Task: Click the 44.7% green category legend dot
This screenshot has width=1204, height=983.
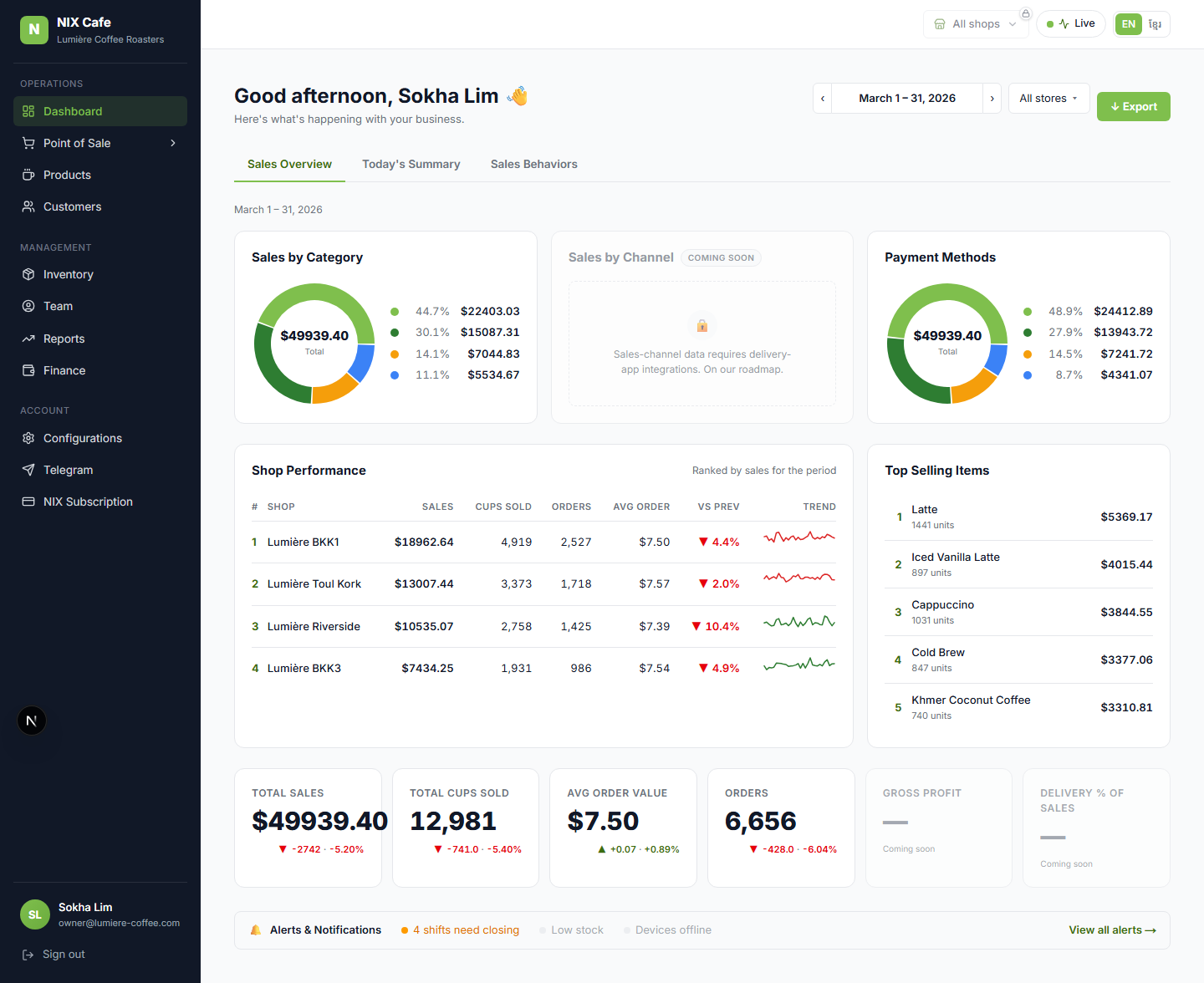Action: coord(395,312)
